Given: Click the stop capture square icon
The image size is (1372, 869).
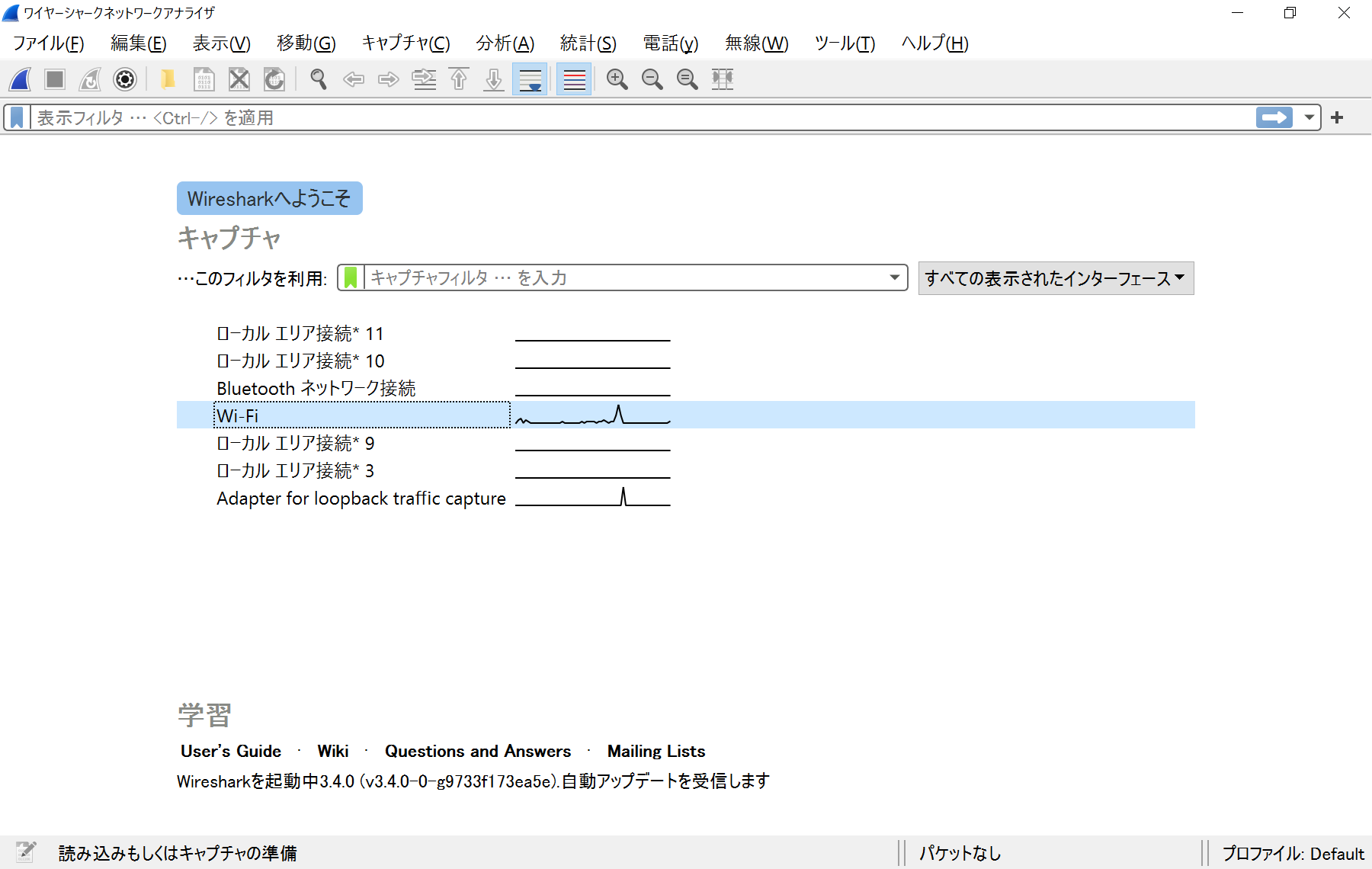Looking at the screenshot, I should click(x=55, y=79).
